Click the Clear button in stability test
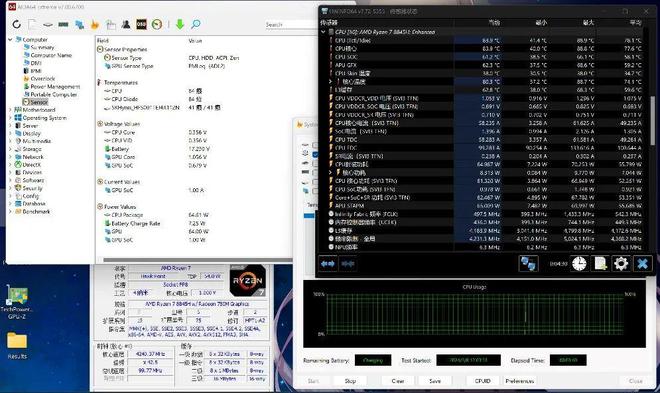 [398, 381]
